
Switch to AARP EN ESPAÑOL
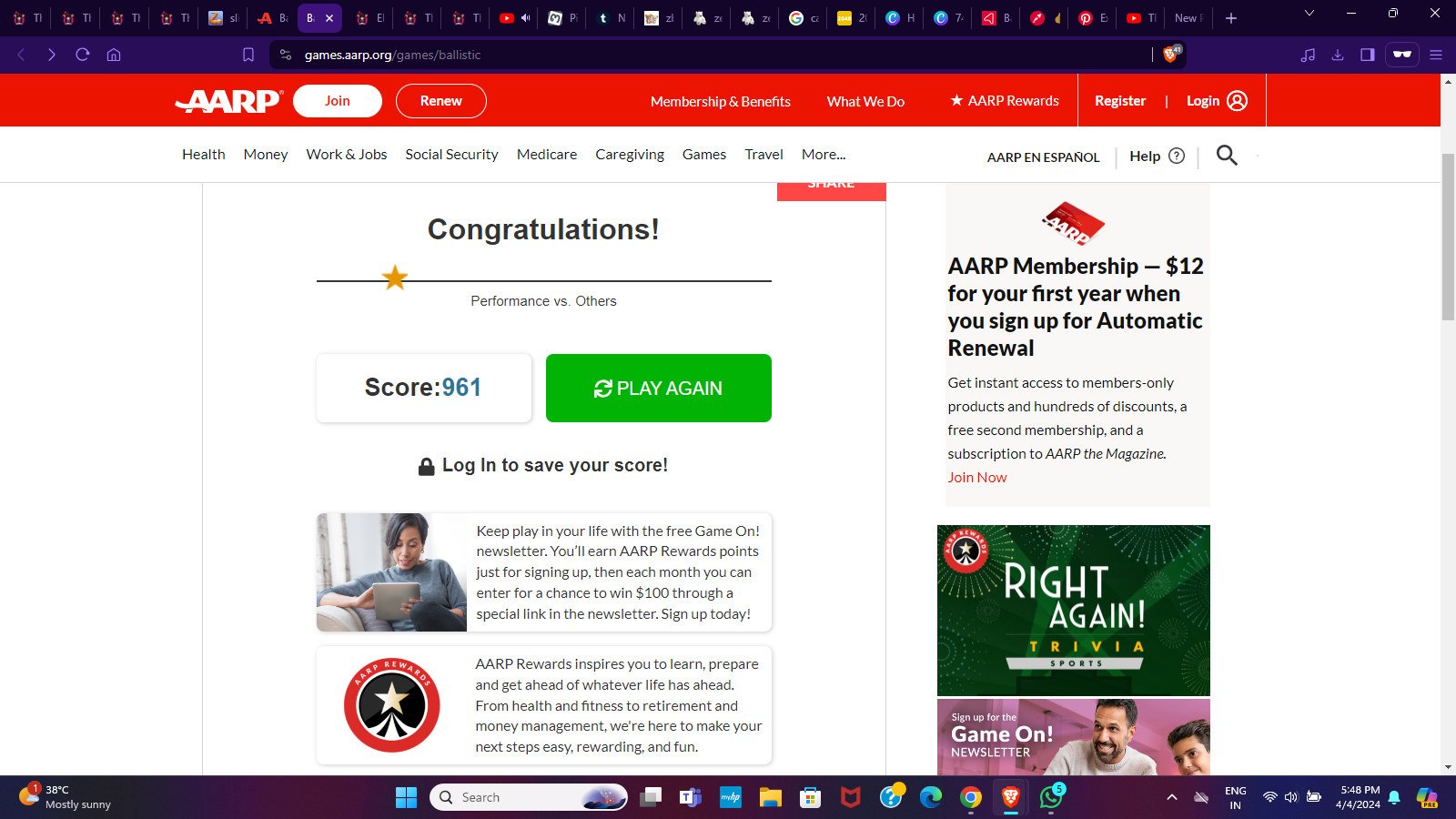click(x=1043, y=157)
